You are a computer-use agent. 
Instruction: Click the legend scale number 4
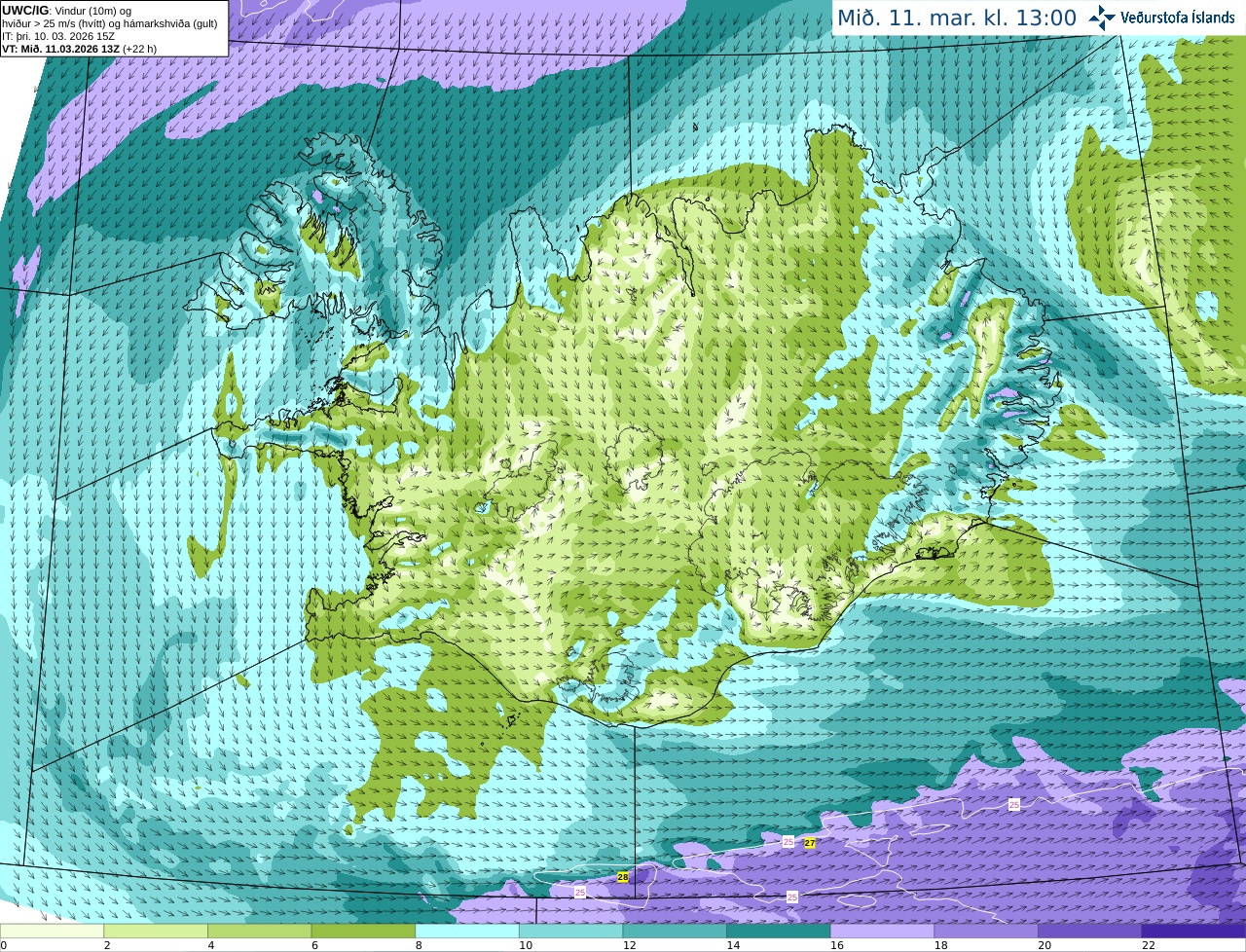coord(211,945)
